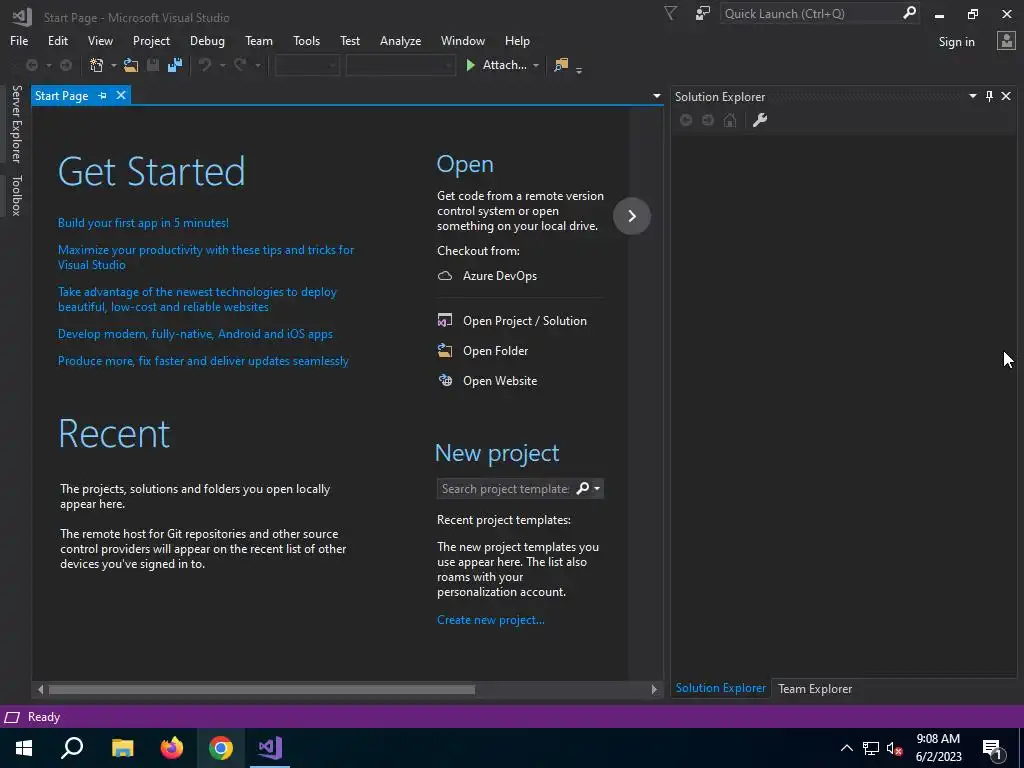The height and width of the screenshot is (768, 1024).
Task: Click the Search project templates field
Action: 505,488
